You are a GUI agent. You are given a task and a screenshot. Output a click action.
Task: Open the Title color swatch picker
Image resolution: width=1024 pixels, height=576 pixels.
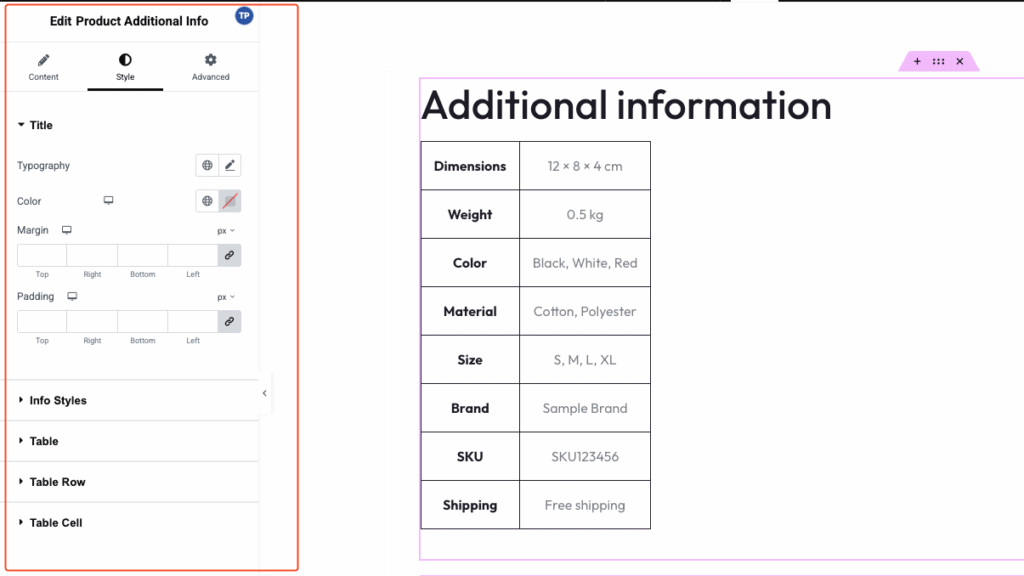tap(230, 201)
